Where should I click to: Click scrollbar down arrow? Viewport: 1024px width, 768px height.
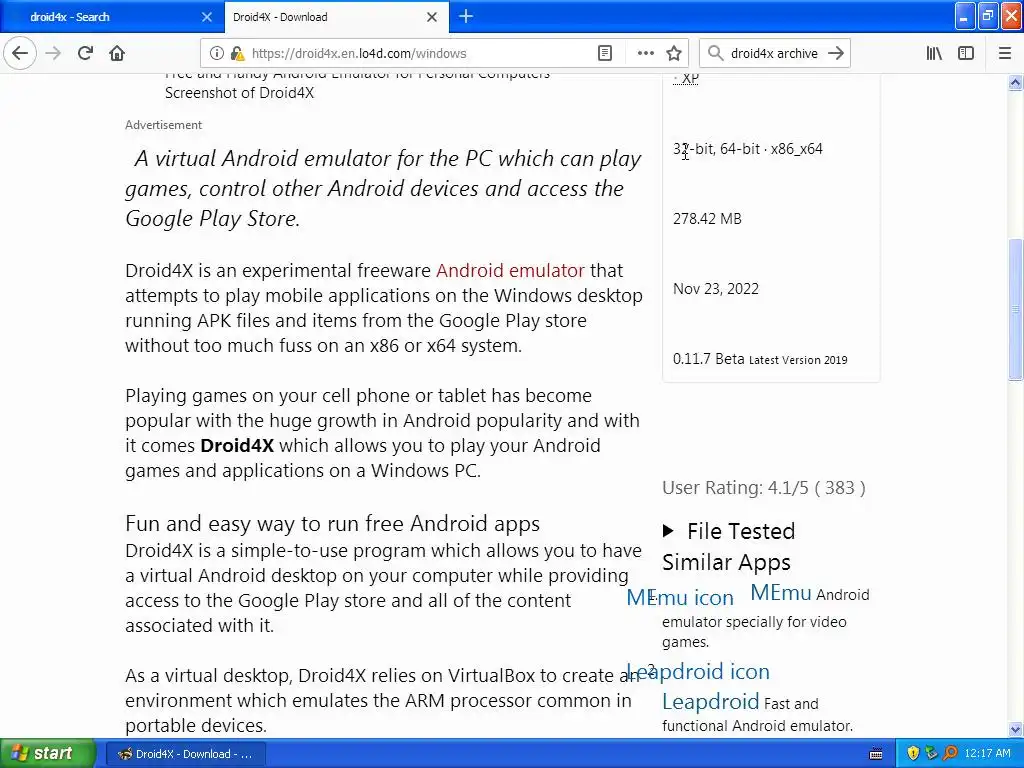click(x=1015, y=729)
